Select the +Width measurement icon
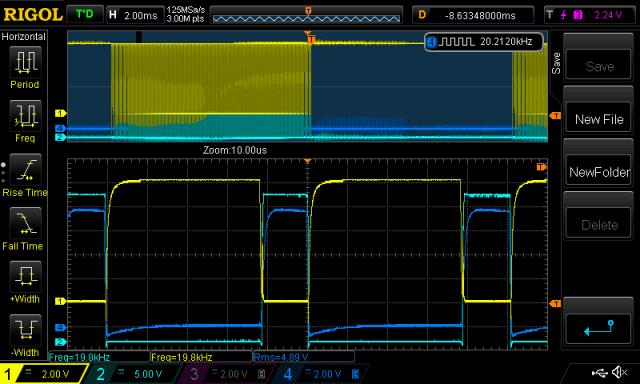640x384 pixels. pos(25,276)
